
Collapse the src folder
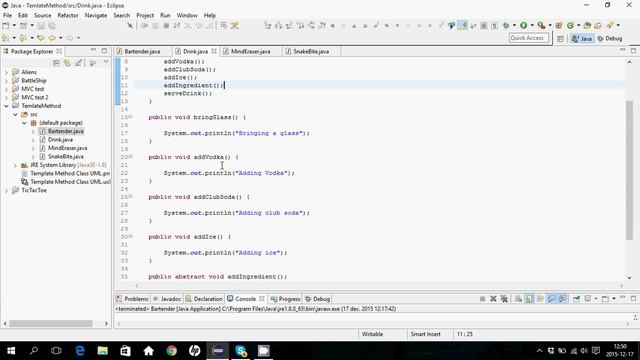tap(15, 114)
